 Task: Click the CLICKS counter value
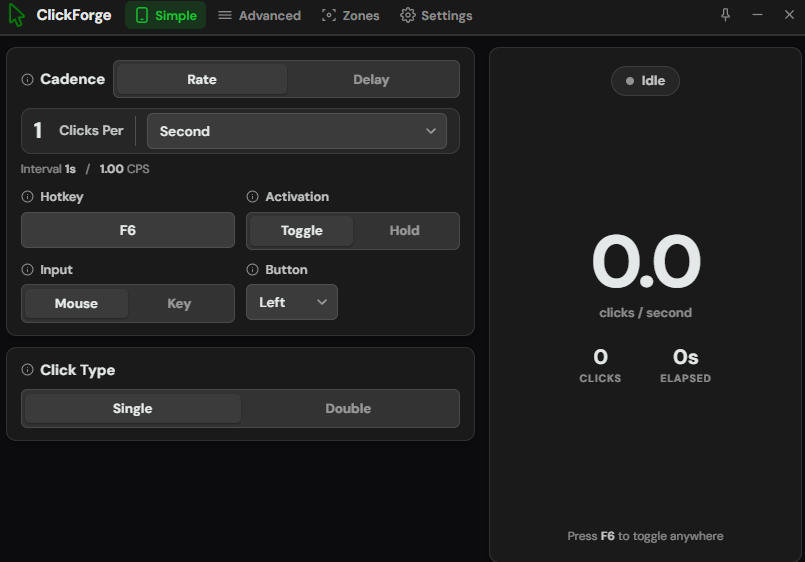600,357
